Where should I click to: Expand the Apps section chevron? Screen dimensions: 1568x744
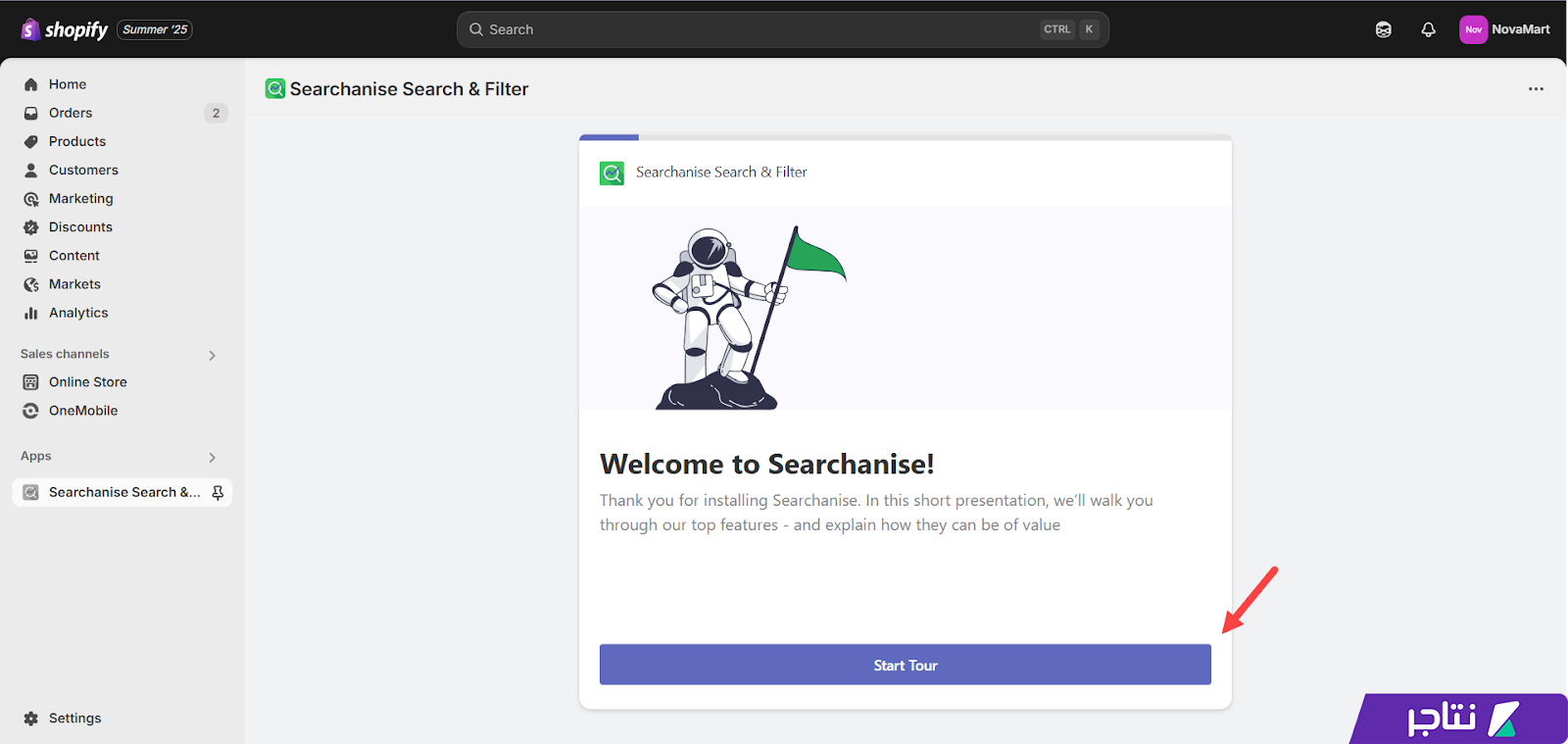tap(212, 457)
